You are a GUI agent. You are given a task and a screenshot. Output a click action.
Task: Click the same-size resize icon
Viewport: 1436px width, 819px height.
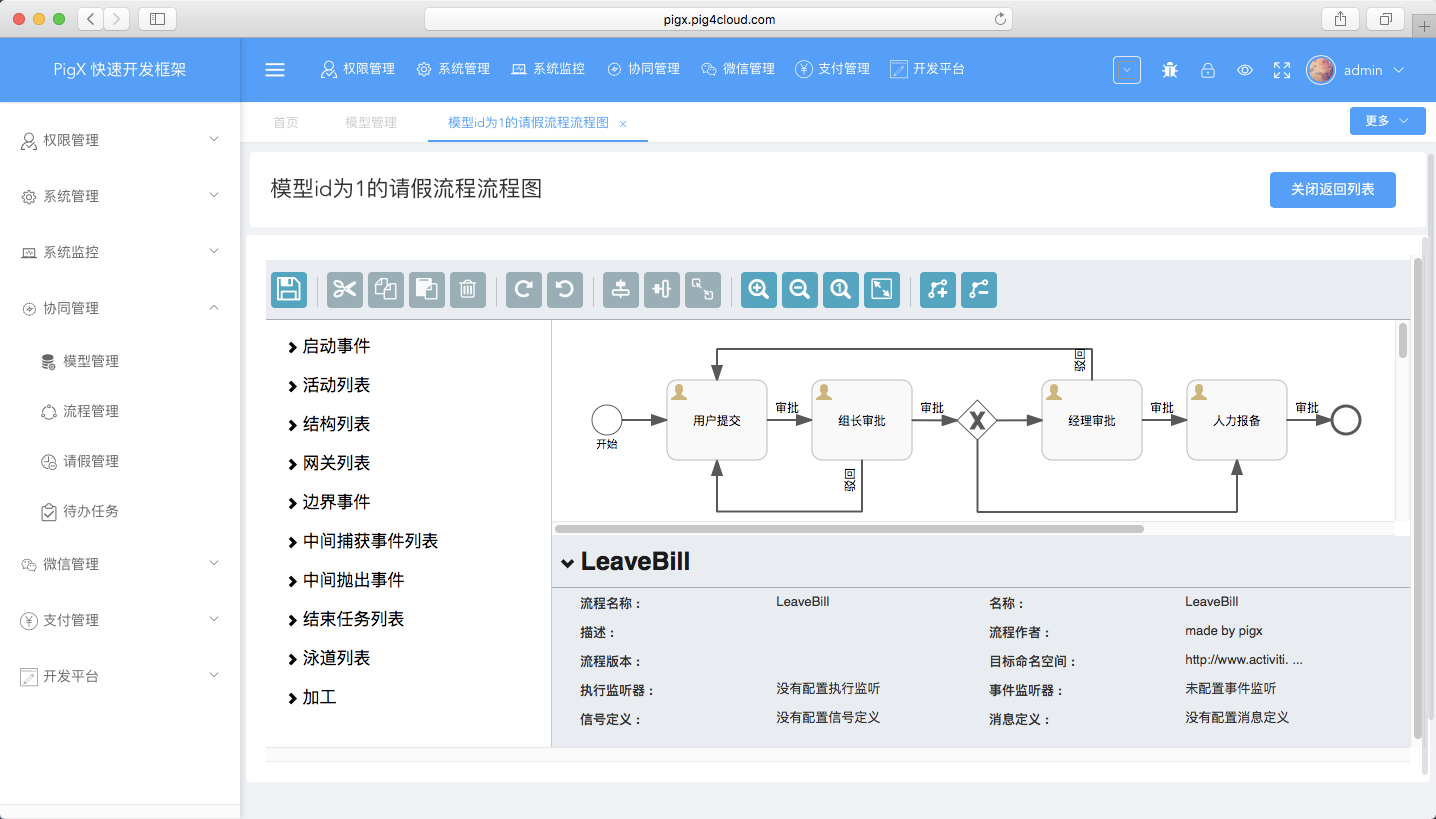coord(703,290)
